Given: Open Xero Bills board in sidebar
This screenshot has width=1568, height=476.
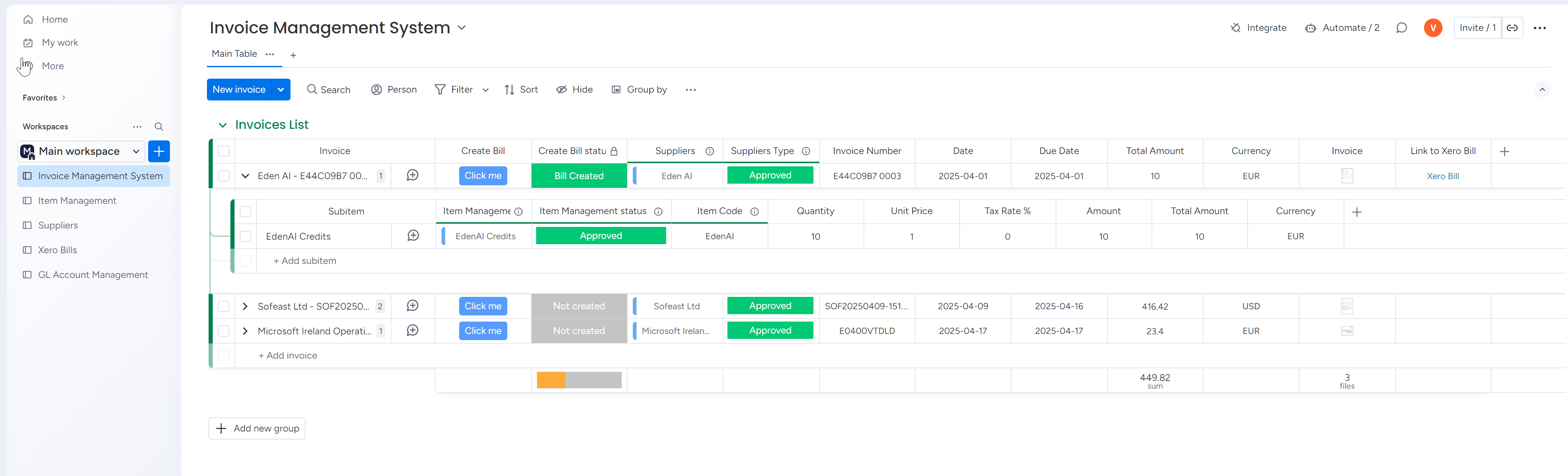Looking at the screenshot, I should (x=57, y=250).
